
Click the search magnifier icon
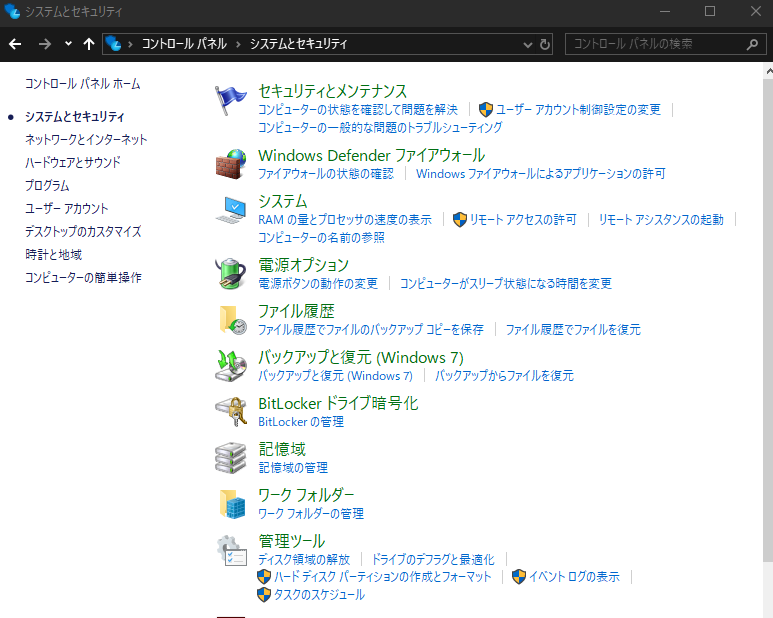click(x=752, y=44)
